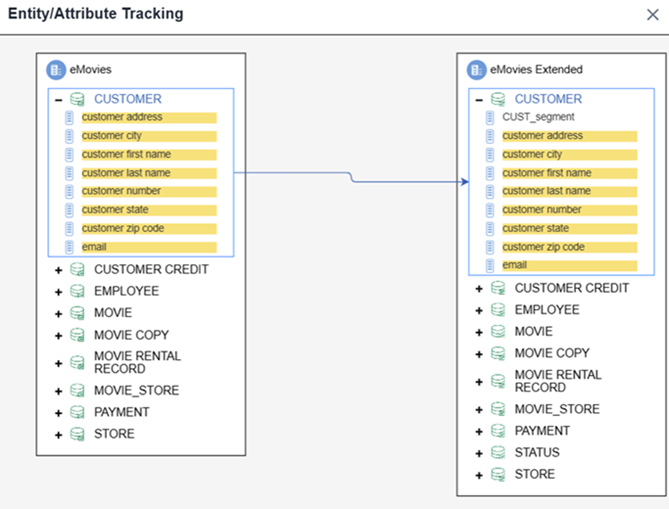Click the MOVIE_STORE entity icon in eMovies
The height and width of the screenshot is (509, 669).
77,390
